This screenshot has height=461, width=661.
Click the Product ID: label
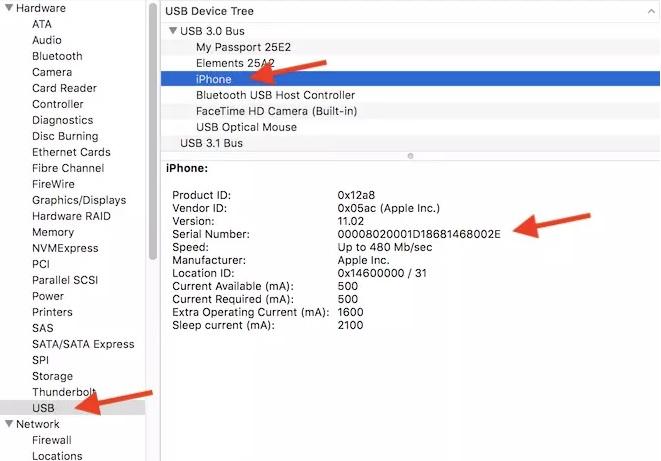click(x=202, y=195)
